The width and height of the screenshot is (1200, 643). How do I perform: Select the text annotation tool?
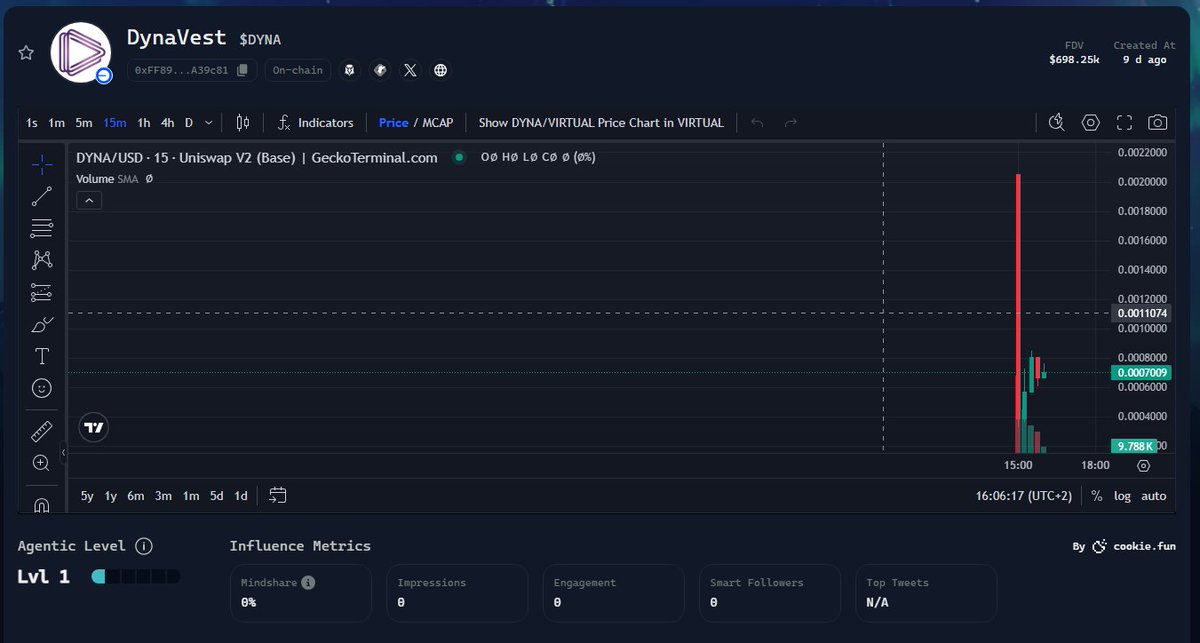pos(42,356)
